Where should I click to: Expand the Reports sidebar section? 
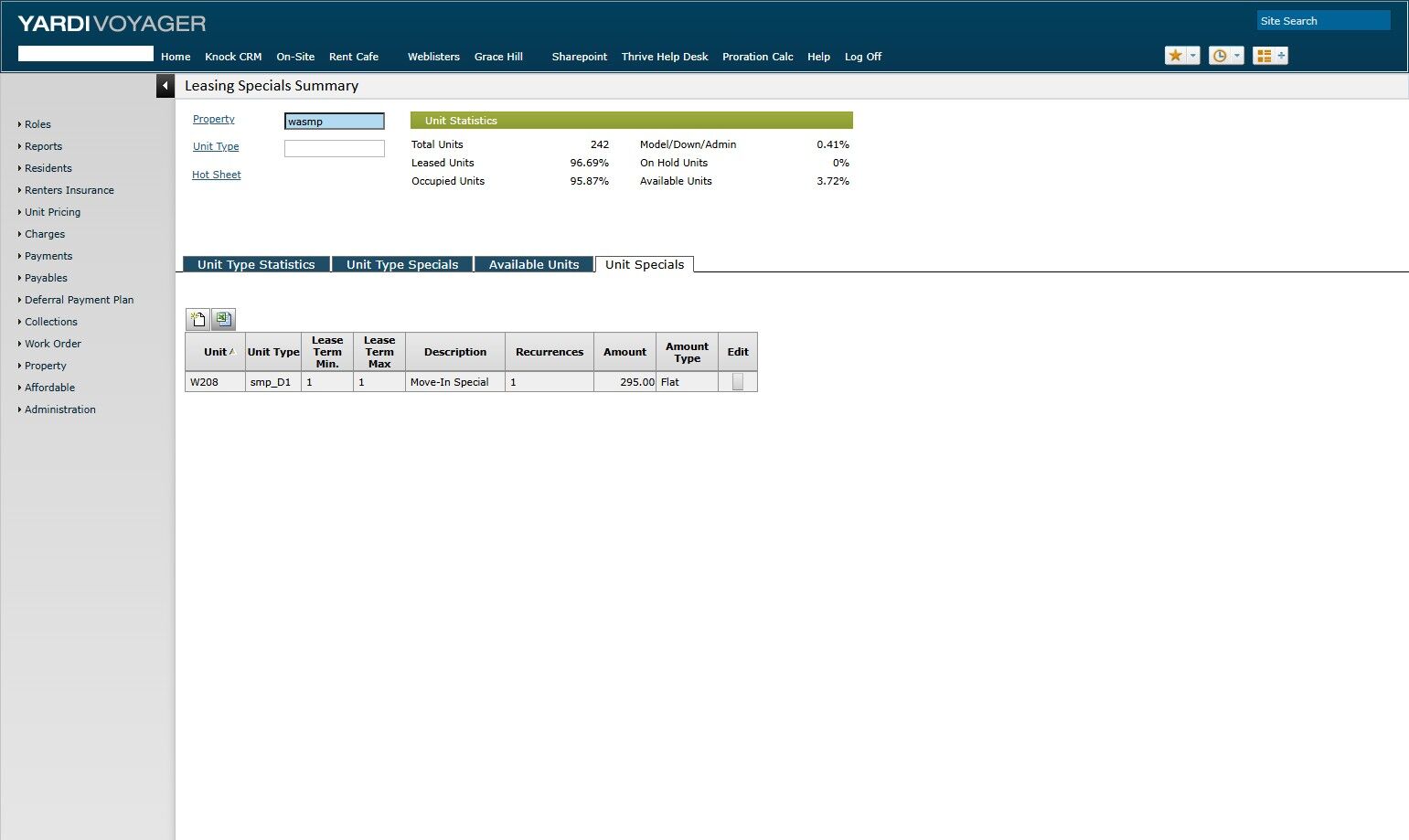[43, 146]
